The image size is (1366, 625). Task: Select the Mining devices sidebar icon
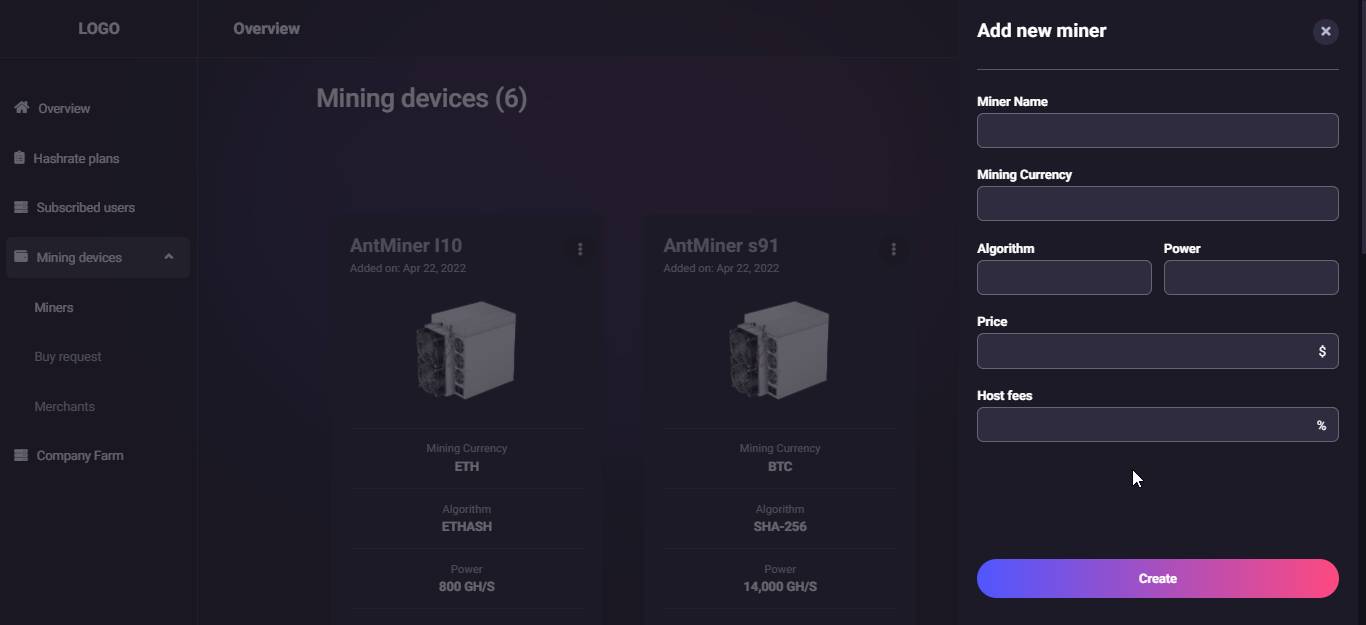tap(19, 256)
